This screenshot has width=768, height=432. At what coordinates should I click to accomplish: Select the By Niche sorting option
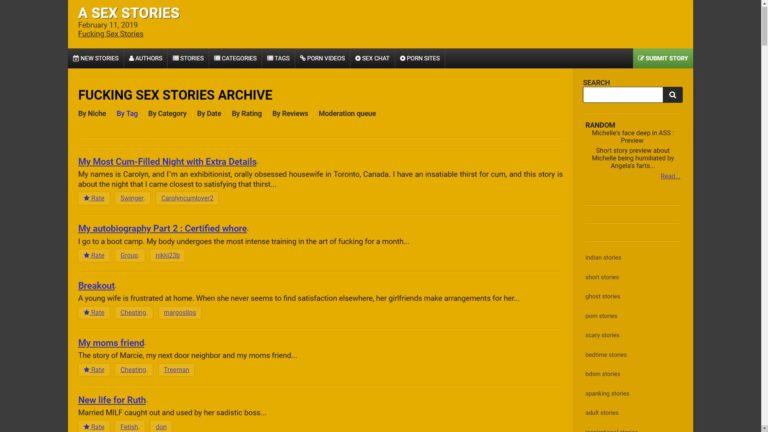pos(92,114)
